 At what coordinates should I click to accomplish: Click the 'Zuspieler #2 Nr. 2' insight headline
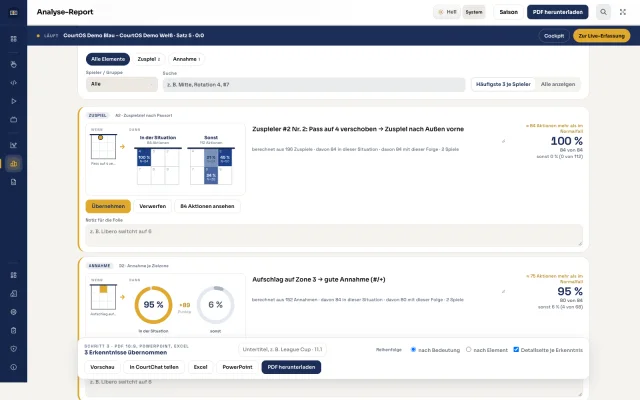(x=358, y=129)
